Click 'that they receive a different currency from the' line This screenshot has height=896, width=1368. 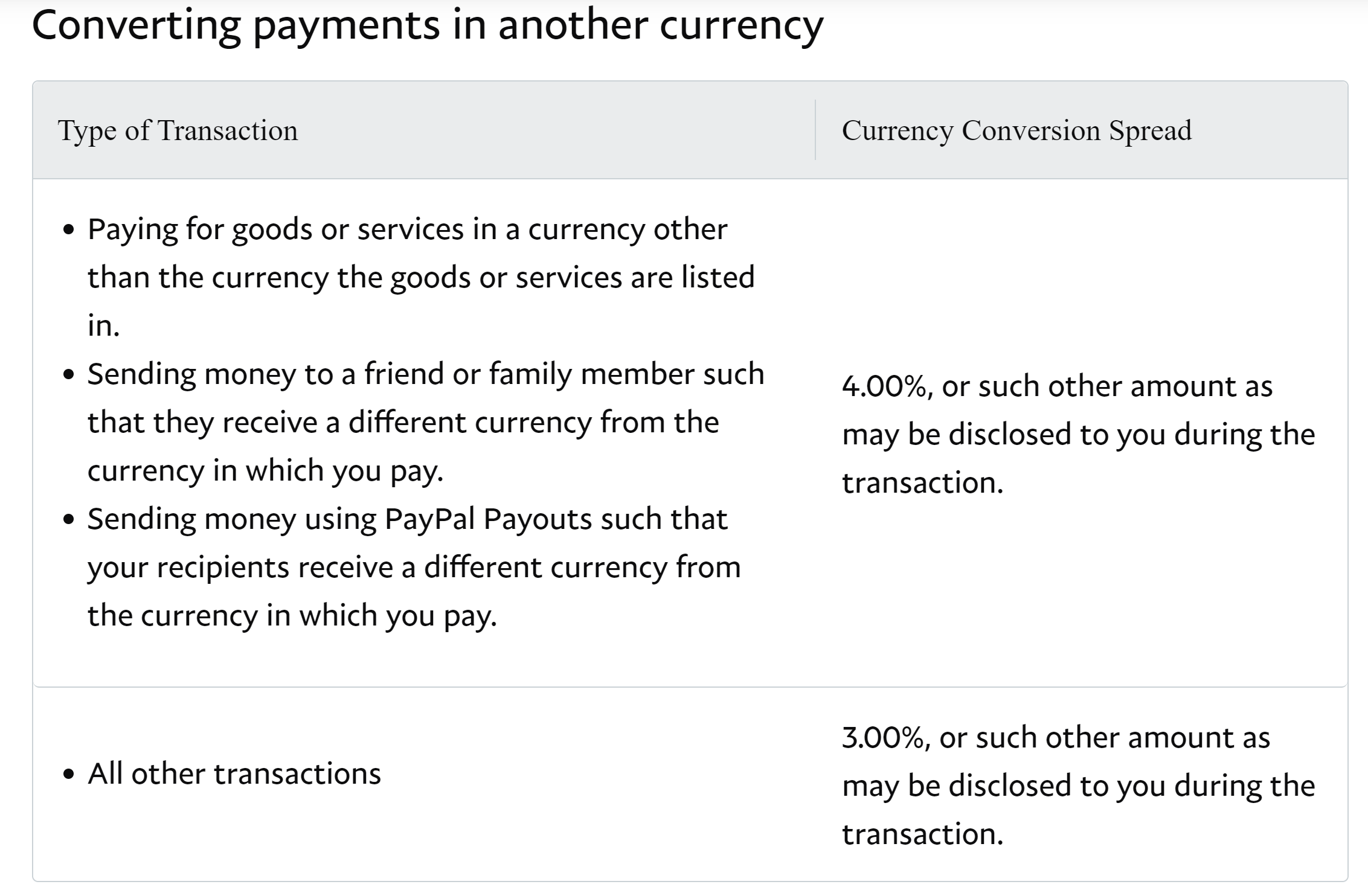tap(403, 423)
